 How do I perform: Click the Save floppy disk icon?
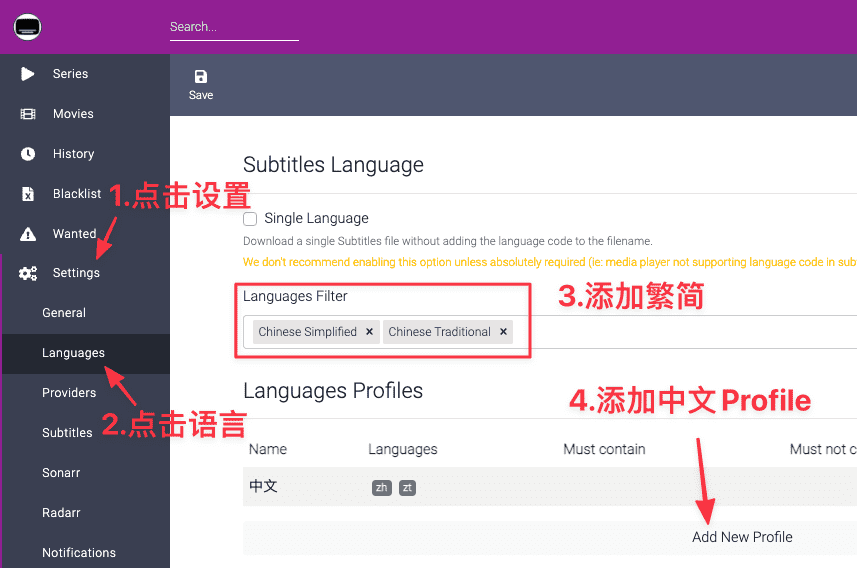point(201,77)
